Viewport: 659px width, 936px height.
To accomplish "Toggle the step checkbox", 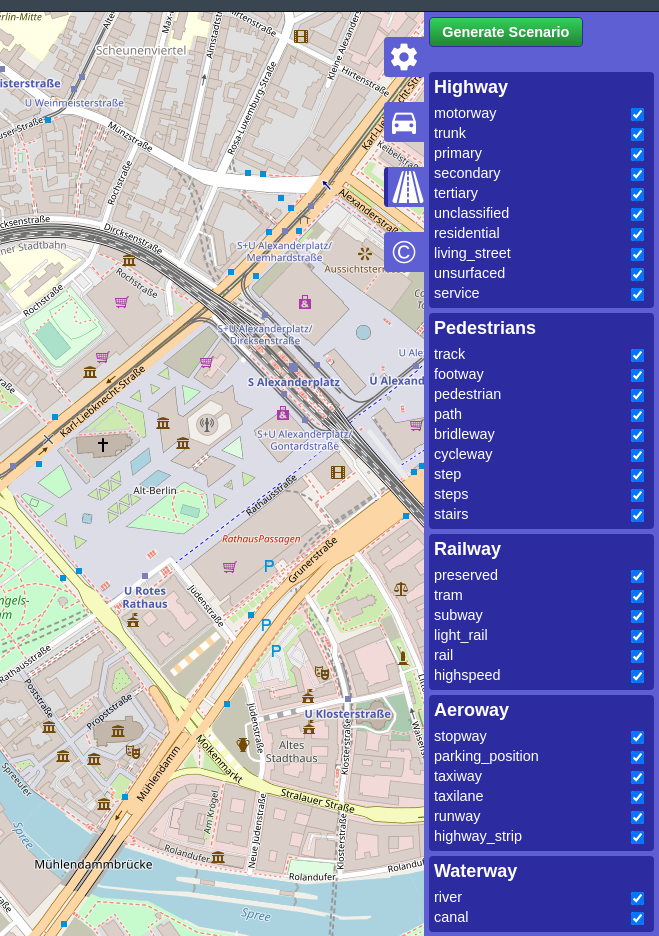I will tap(638, 475).
